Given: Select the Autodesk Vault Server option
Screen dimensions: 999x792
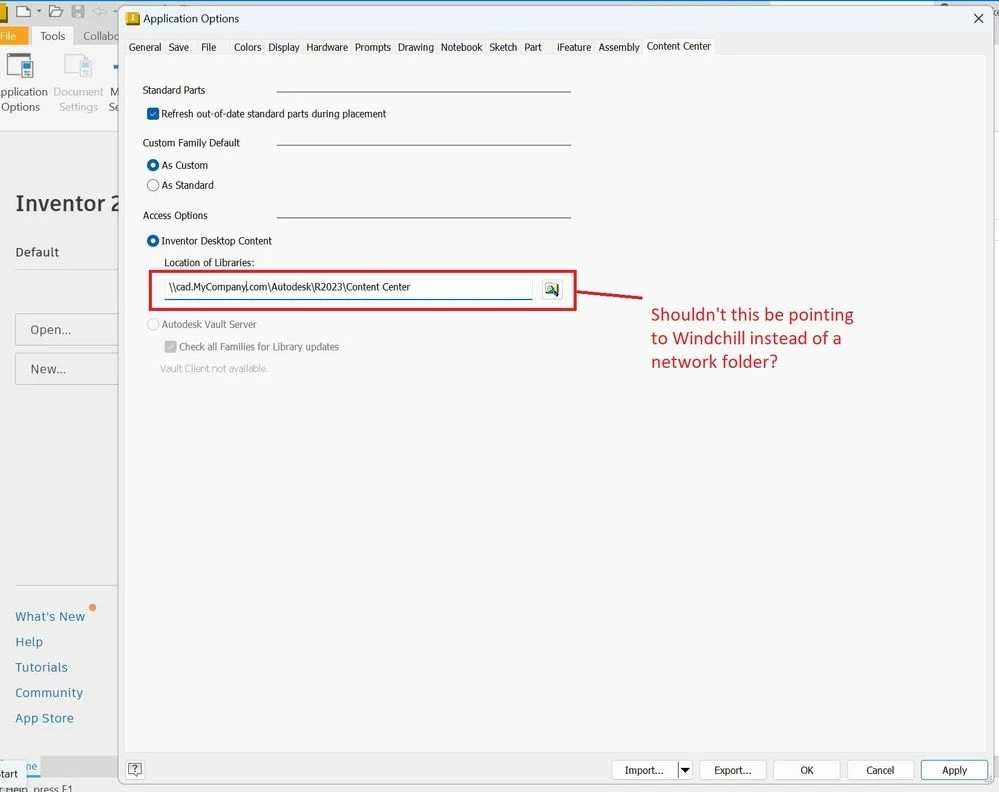Looking at the screenshot, I should (153, 323).
